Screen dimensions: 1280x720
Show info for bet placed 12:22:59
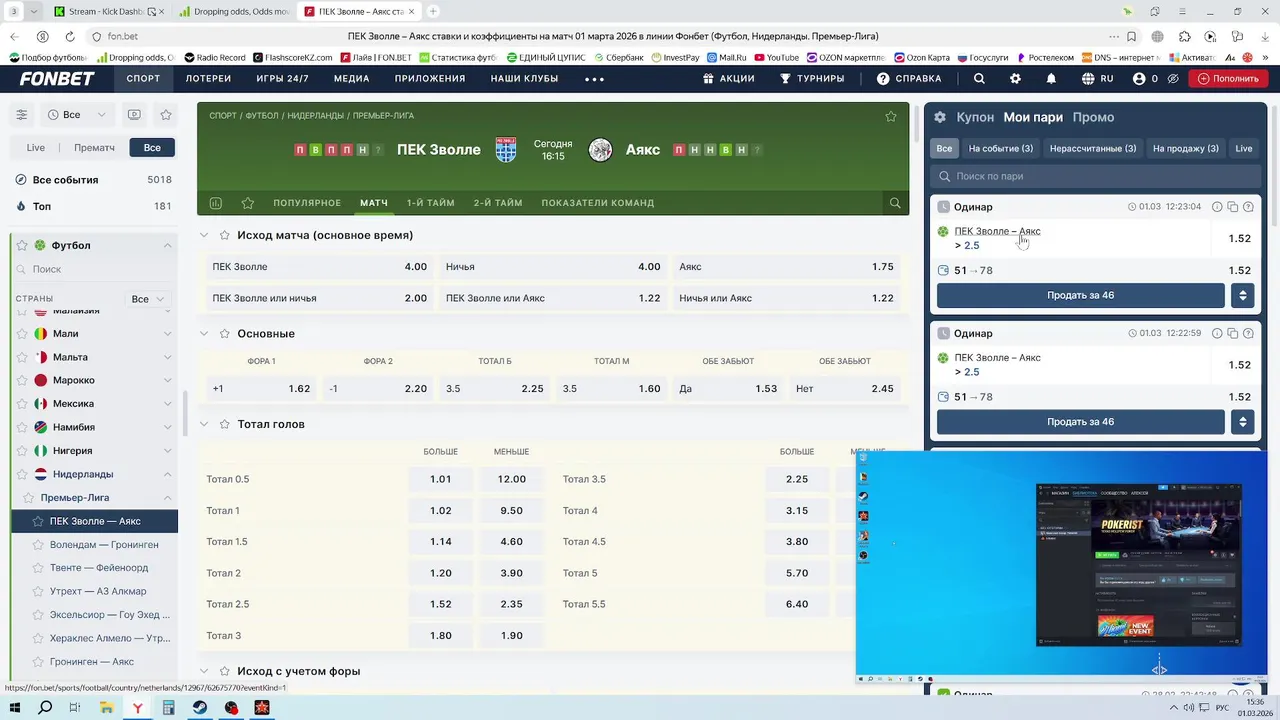(1217, 333)
